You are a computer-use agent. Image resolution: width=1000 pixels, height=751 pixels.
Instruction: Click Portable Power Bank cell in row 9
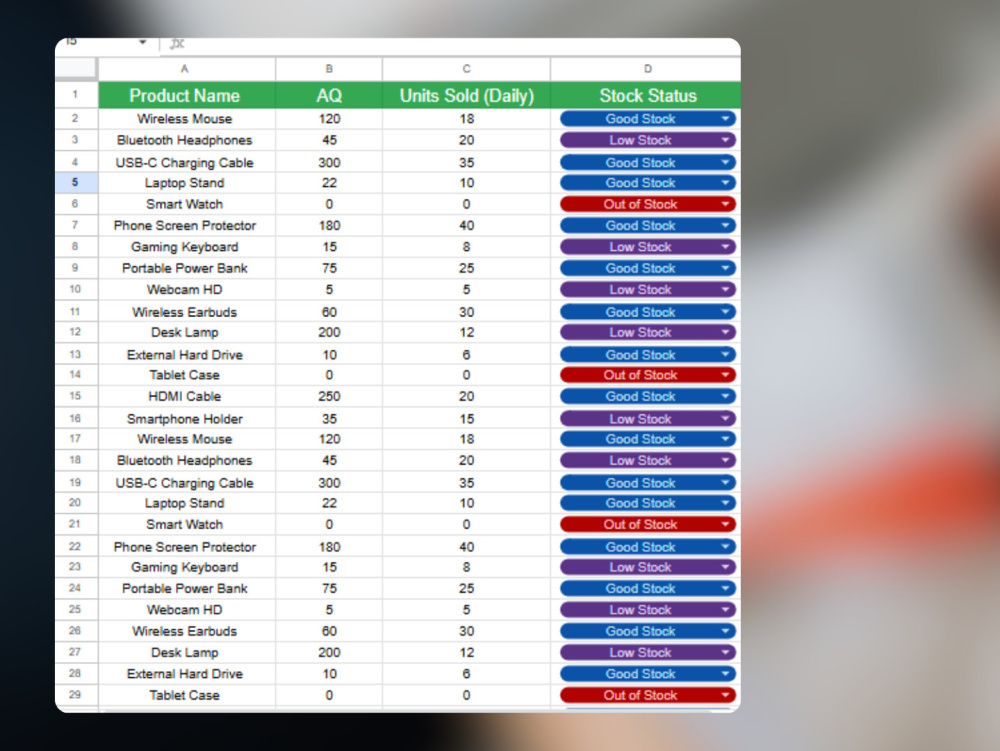tap(186, 268)
